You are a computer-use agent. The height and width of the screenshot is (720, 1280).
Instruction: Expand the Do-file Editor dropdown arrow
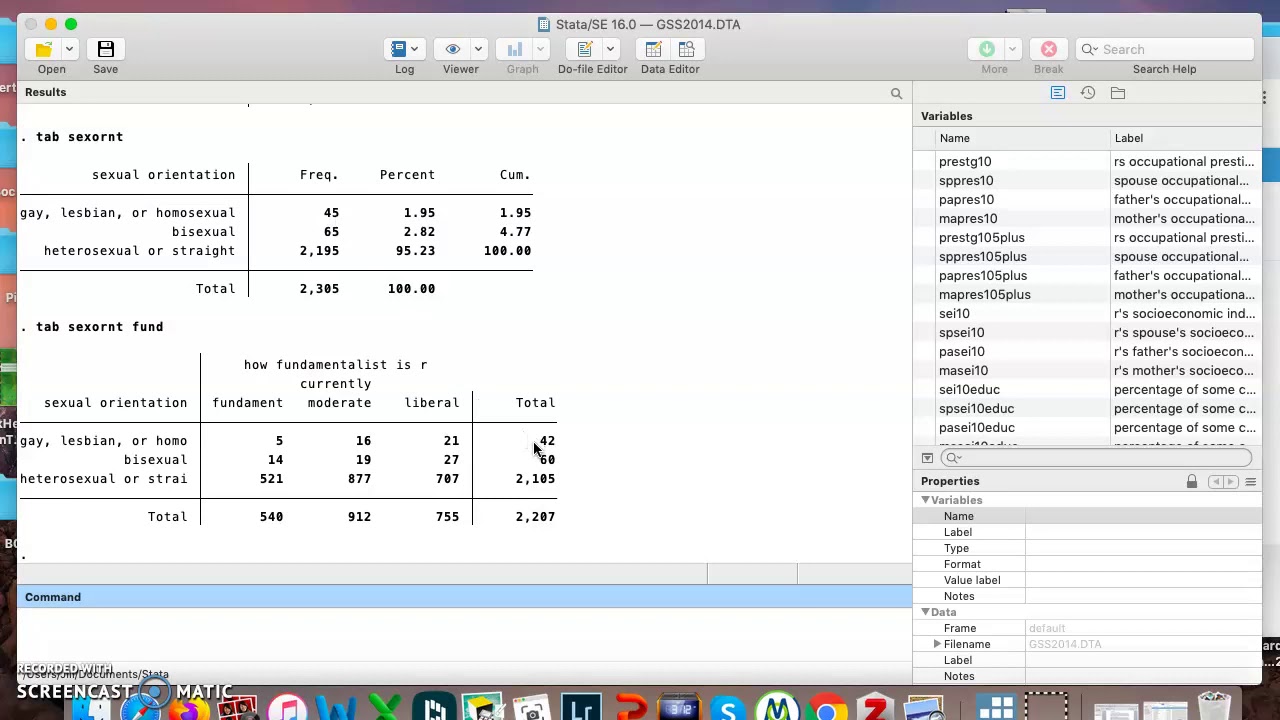click(x=610, y=49)
